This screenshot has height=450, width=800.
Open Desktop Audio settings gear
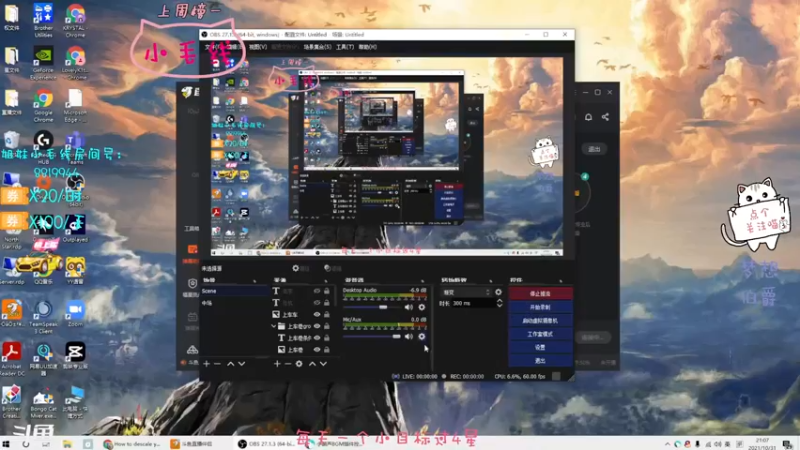(421, 307)
